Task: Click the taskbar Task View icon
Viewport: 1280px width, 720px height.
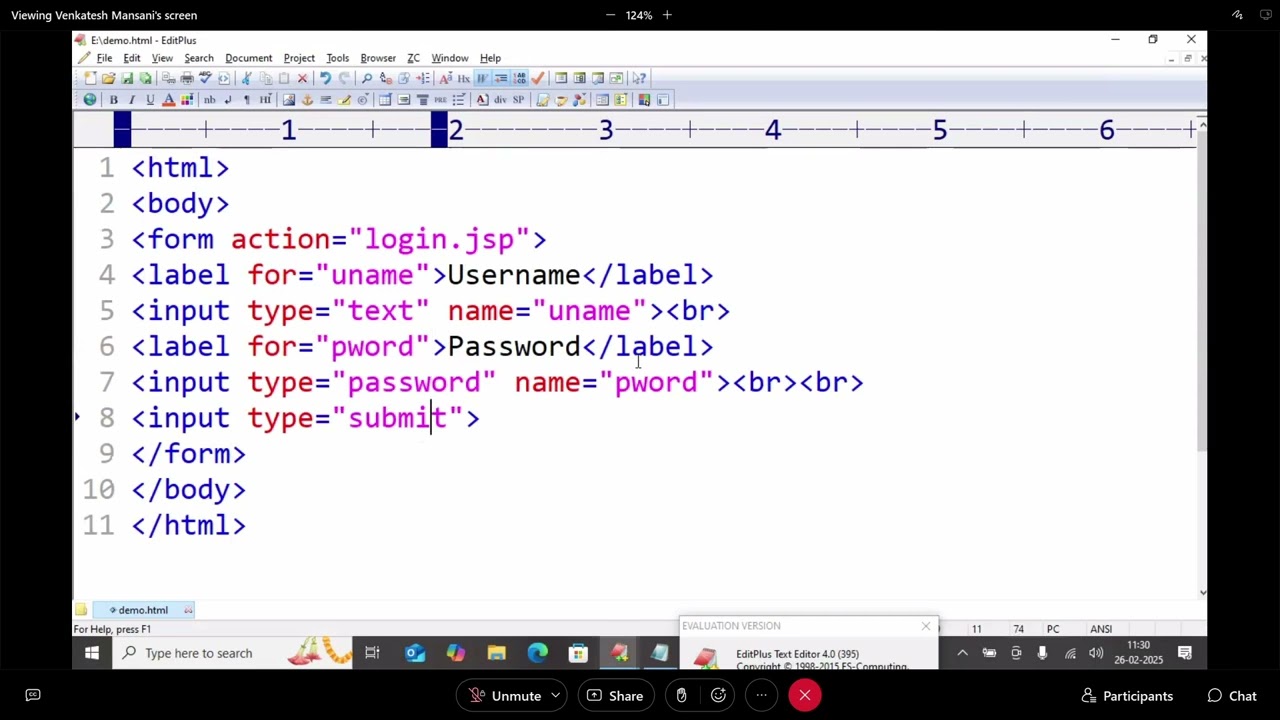Action: pos(372,653)
